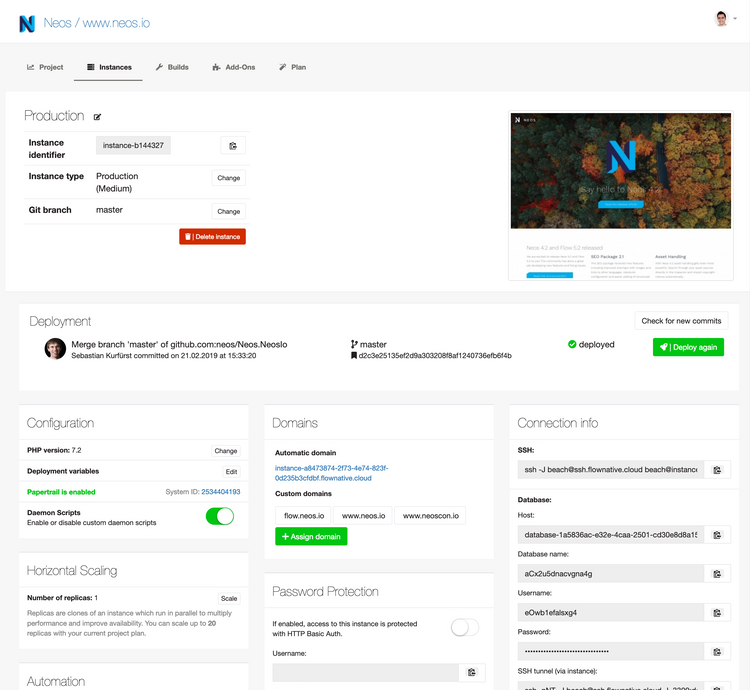
Task: Open the user avatar menu
Action: click(725, 19)
